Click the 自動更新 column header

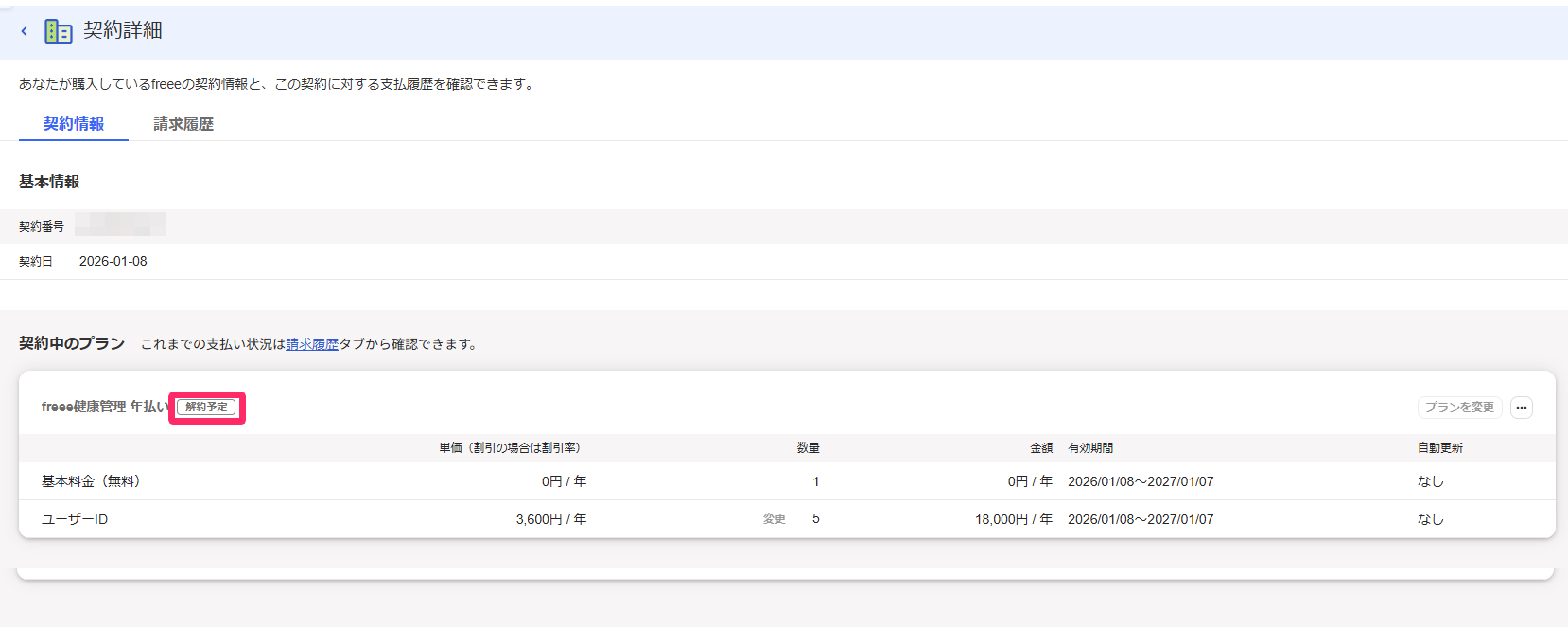coord(1440,448)
